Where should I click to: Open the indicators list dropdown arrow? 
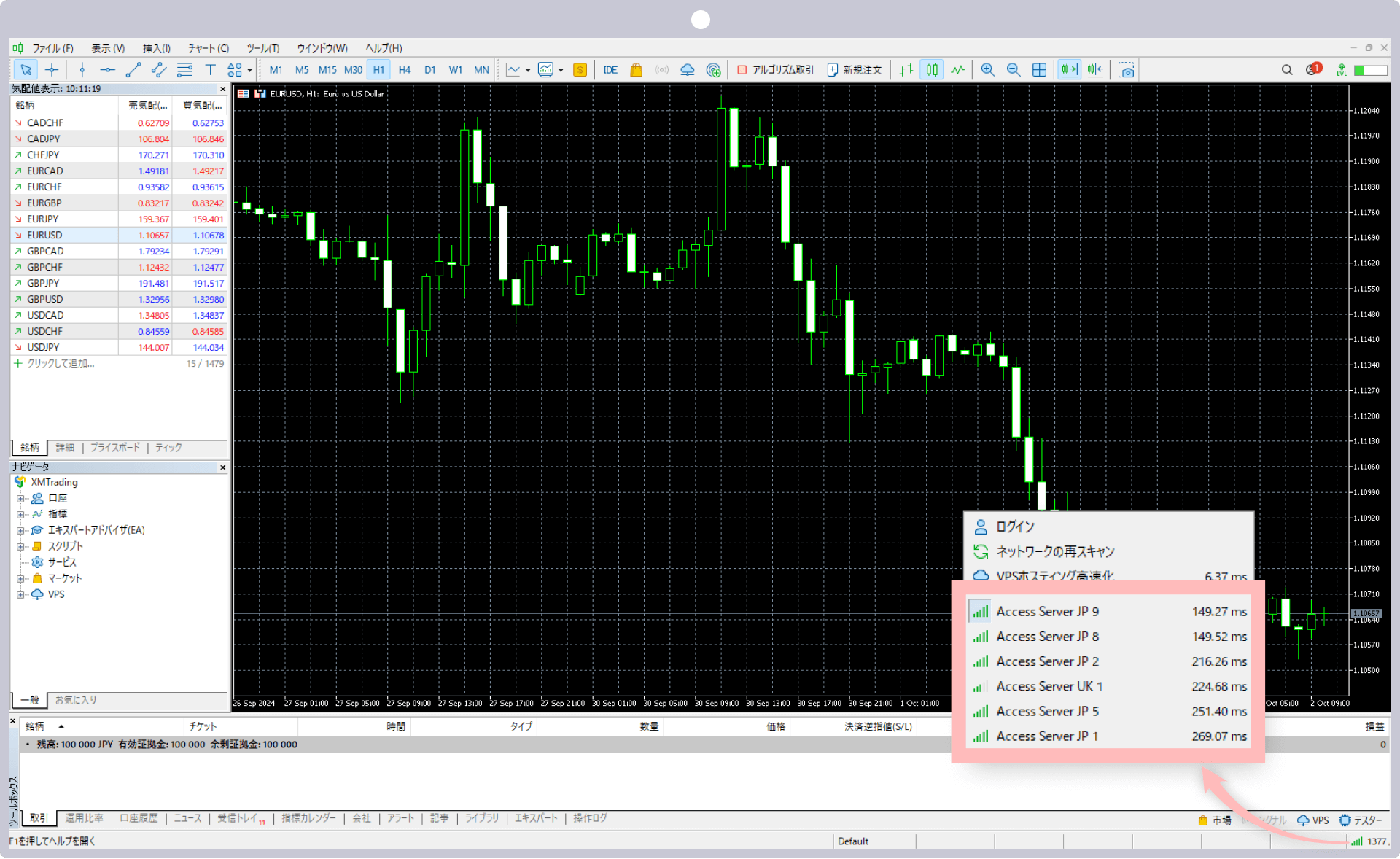point(528,71)
